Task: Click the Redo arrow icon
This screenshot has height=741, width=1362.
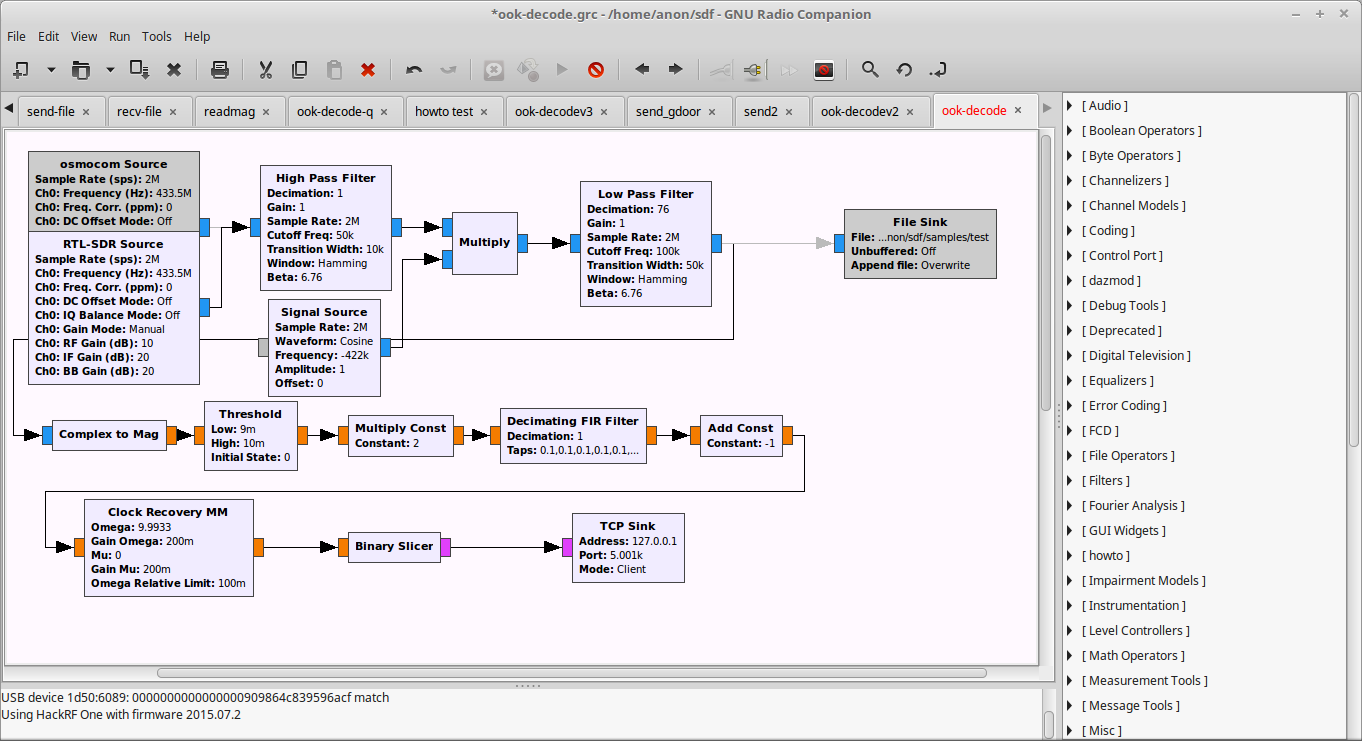Action: pos(448,70)
